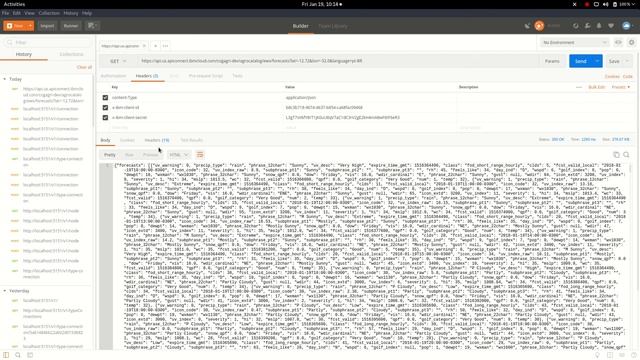Viewport: 640px width, 360px height.
Task: Open Activities in the top bar
Action: pyautogui.click(x=14, y=4)
